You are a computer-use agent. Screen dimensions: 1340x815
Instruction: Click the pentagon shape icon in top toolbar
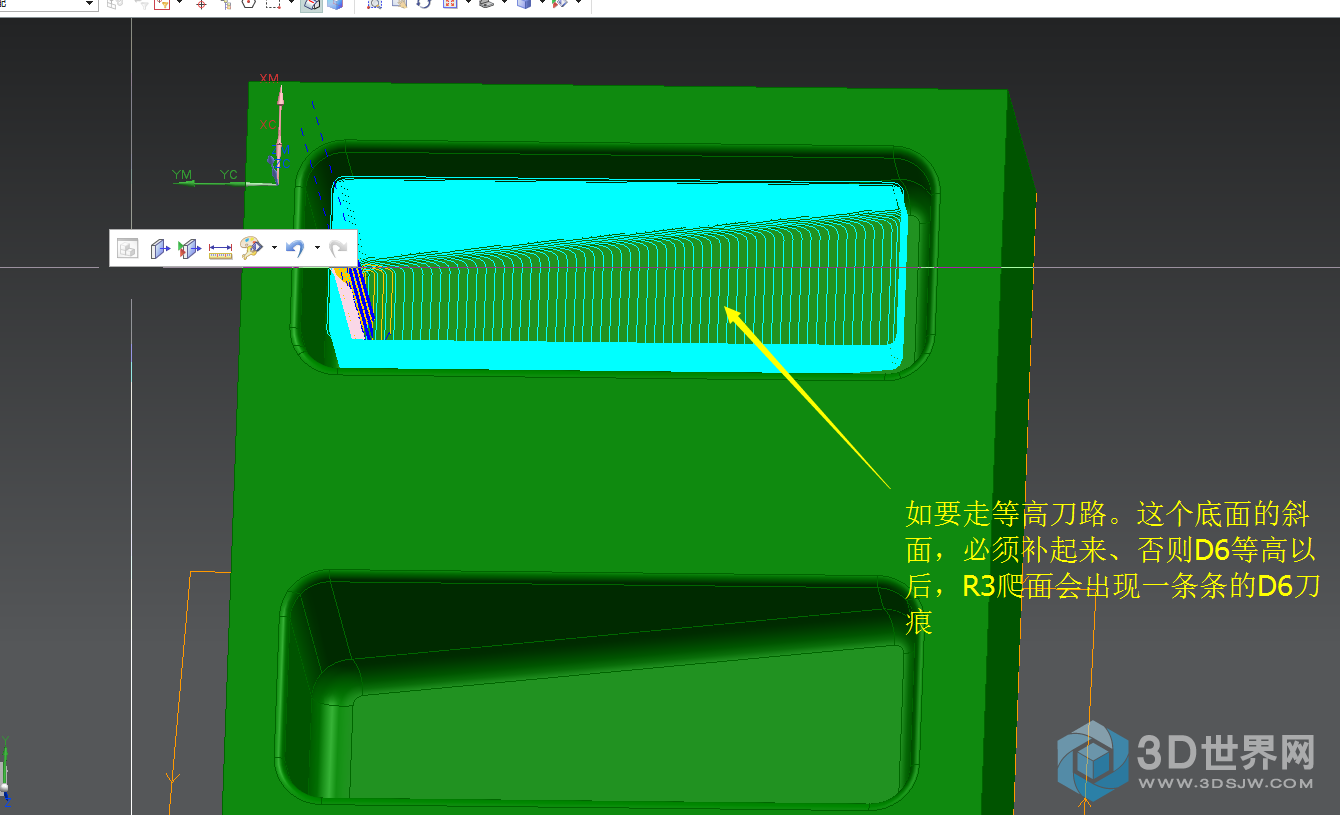[247, 4]
